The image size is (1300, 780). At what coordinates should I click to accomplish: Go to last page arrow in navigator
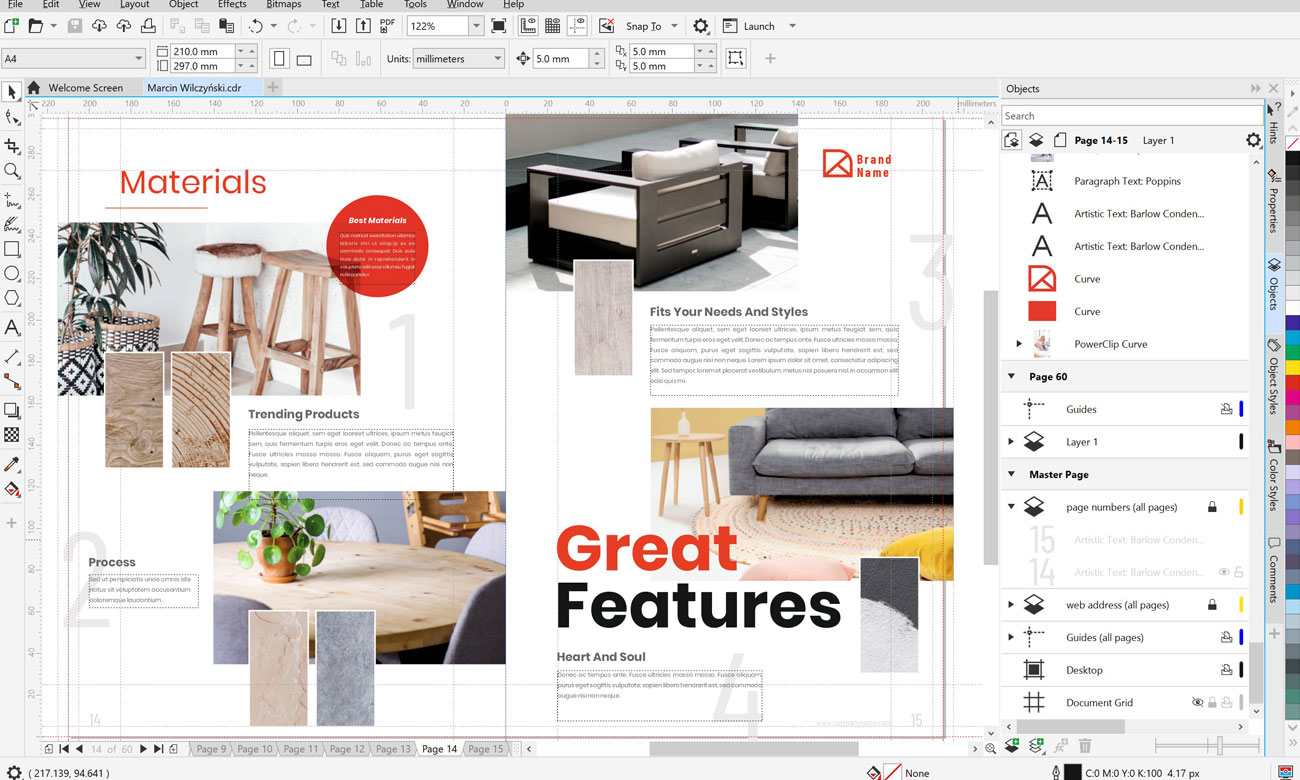158,749
